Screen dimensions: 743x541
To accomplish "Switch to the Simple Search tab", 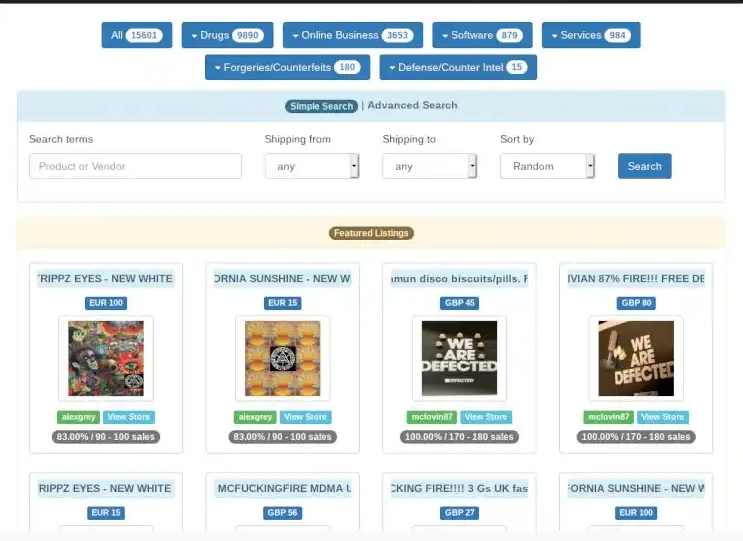I will (321, 106).
